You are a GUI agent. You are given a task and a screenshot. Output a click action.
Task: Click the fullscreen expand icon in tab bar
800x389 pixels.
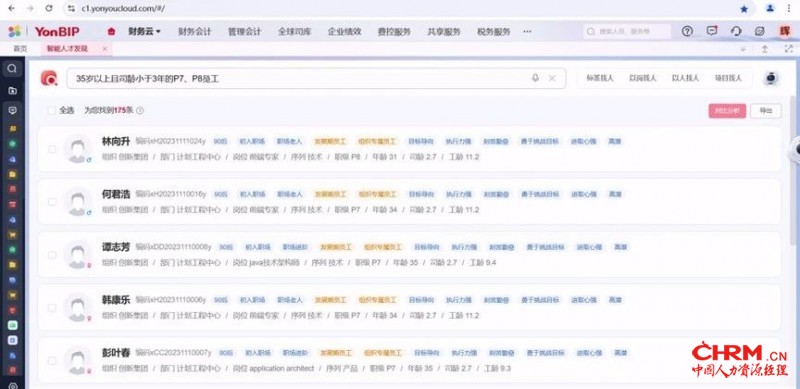point(788,49)
